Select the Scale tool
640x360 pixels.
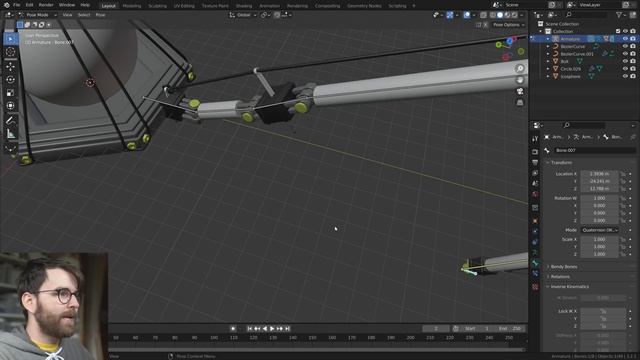click(11, 93)
